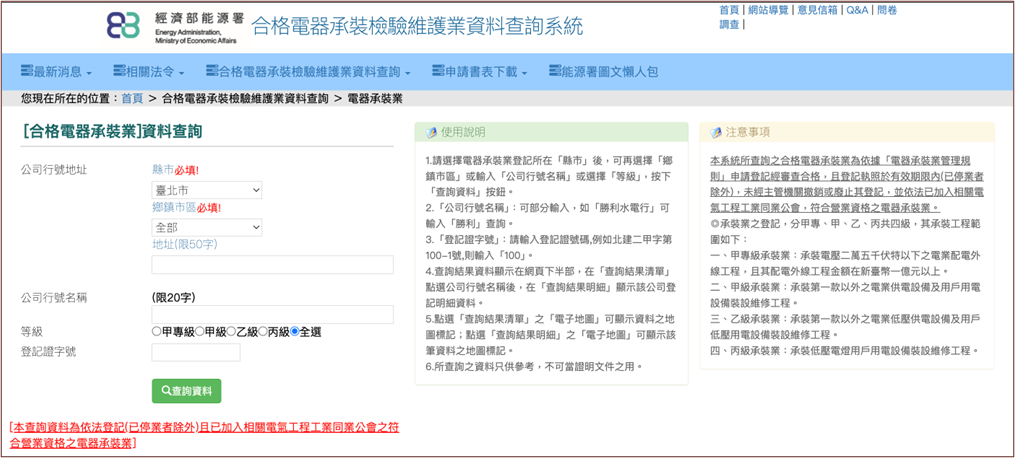
Task: Open the 相關法令 menu
Action: tap(148, 72)
